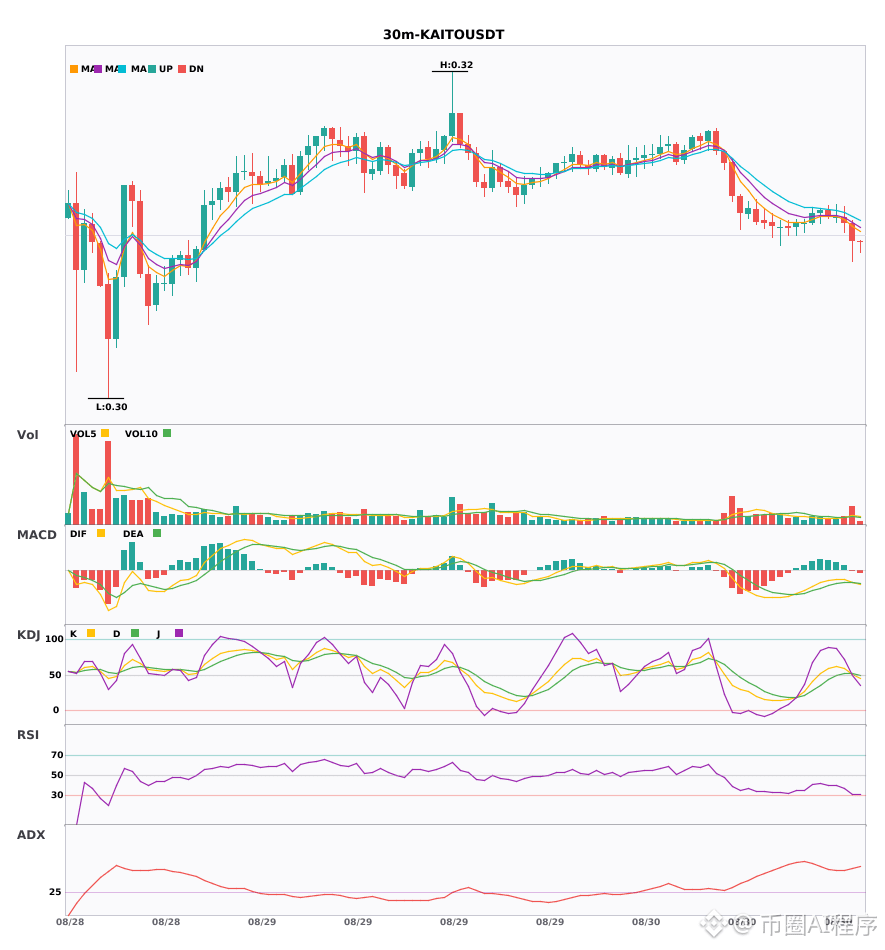Toggle the teal UP candle legend marker
The image size is (885, 950).
[152, 69]
